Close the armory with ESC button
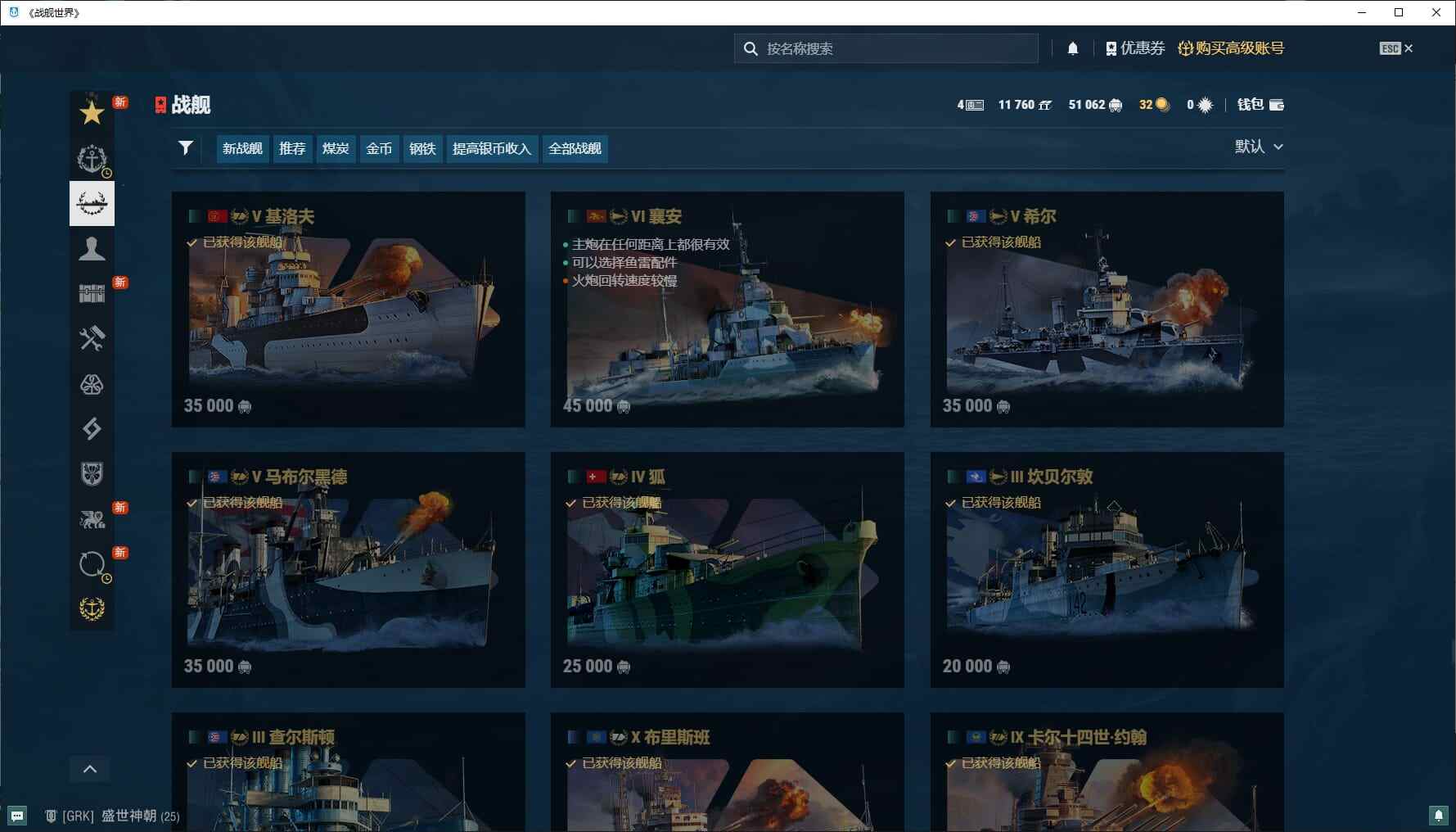 (1395, 48)
